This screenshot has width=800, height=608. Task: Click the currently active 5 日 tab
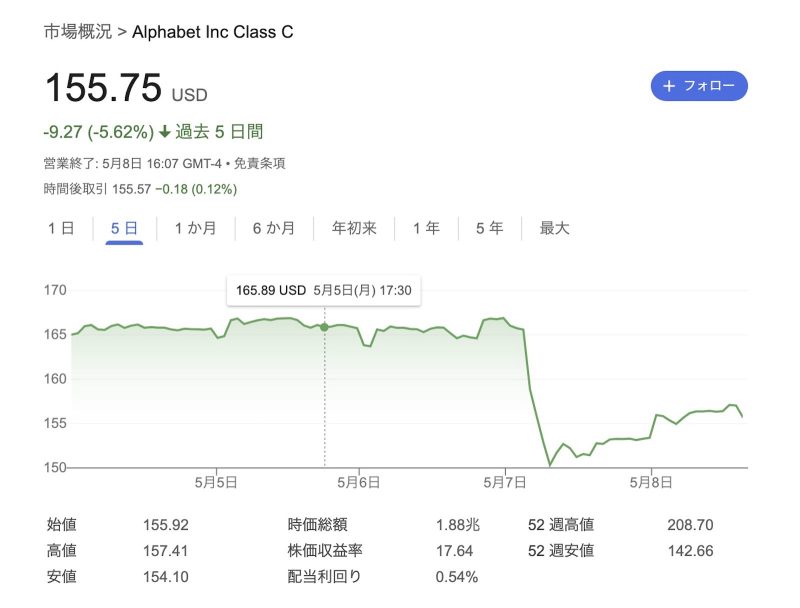[x=122, y=228]
